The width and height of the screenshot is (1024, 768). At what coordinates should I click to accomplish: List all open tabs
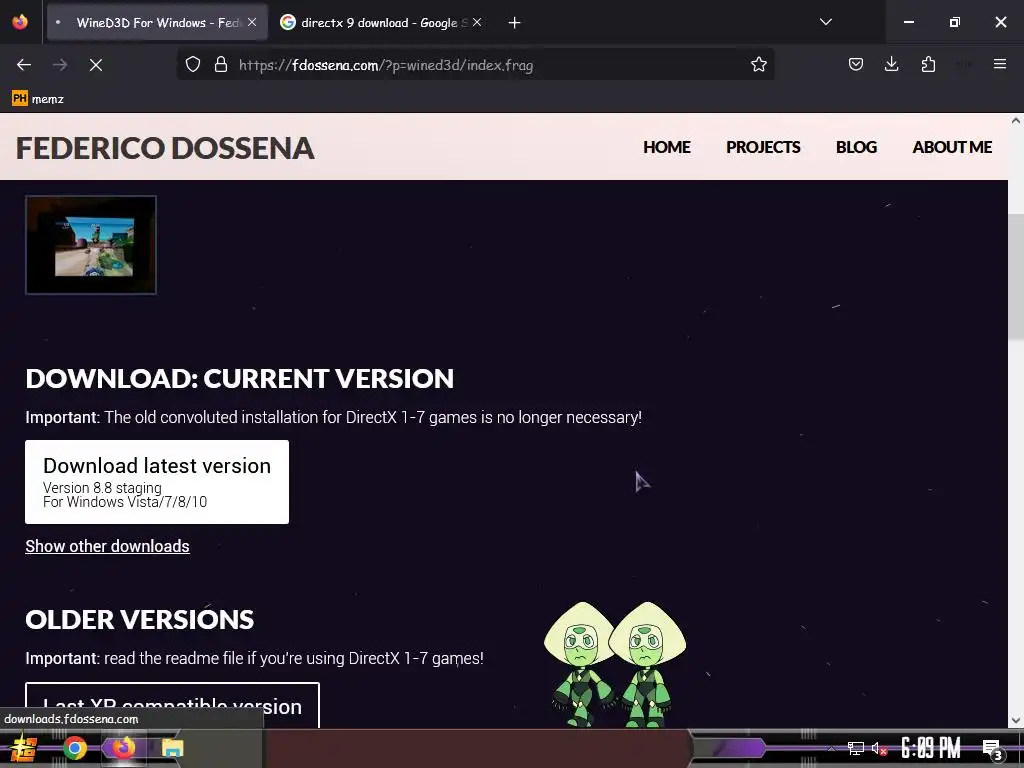tap(825, 22)
